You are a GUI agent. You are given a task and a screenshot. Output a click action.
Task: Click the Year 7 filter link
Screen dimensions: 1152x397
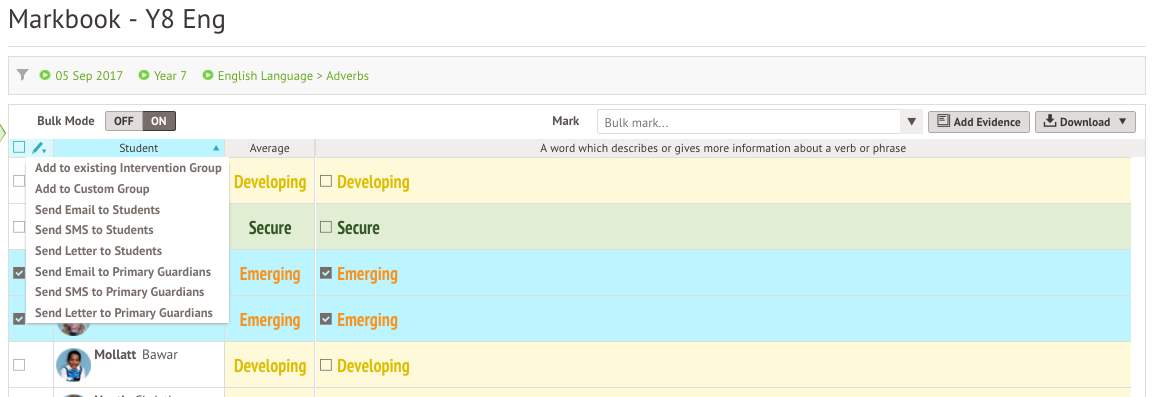(170, 76)
